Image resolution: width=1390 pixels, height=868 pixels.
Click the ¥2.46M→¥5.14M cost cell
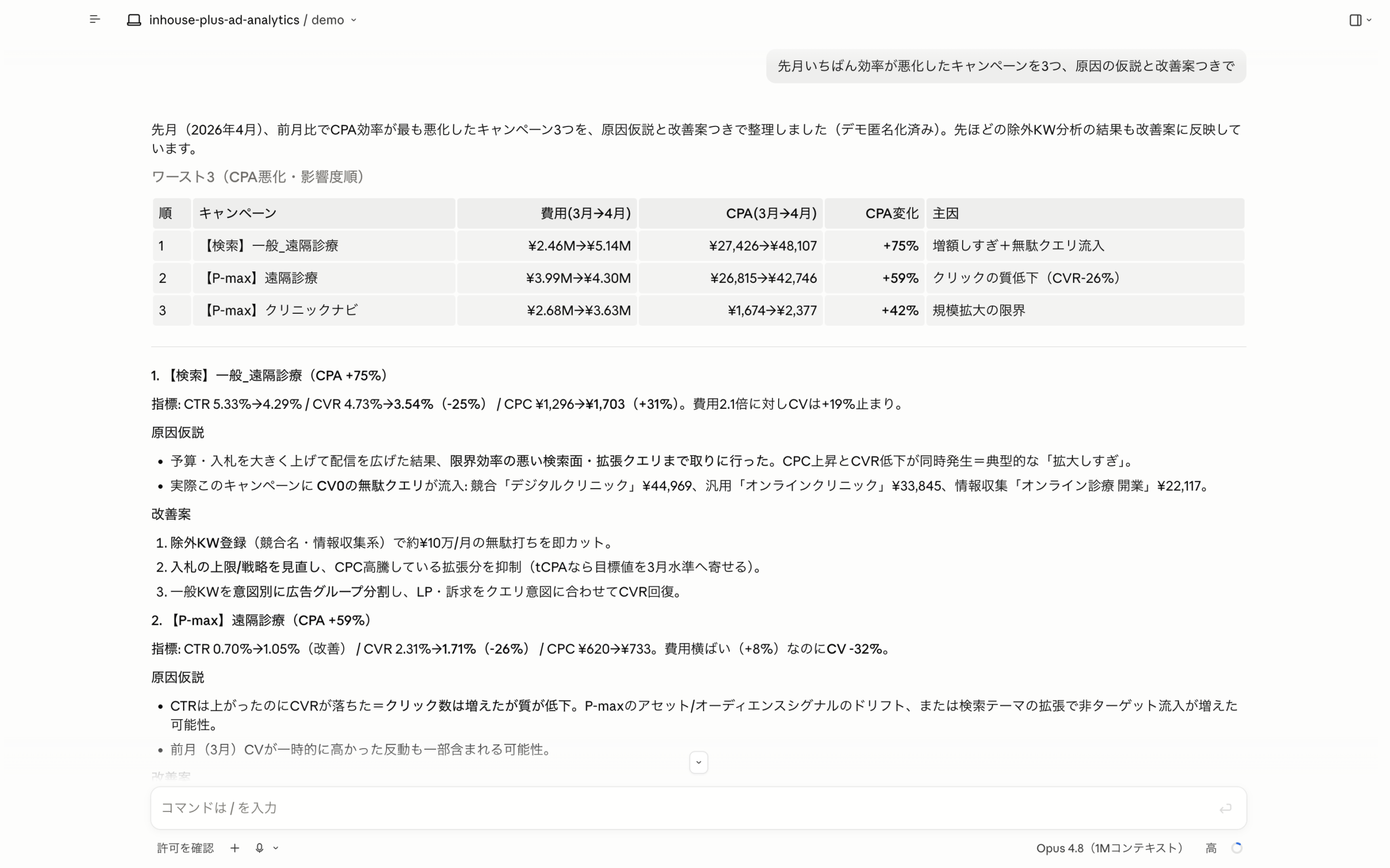click(547, 246)
